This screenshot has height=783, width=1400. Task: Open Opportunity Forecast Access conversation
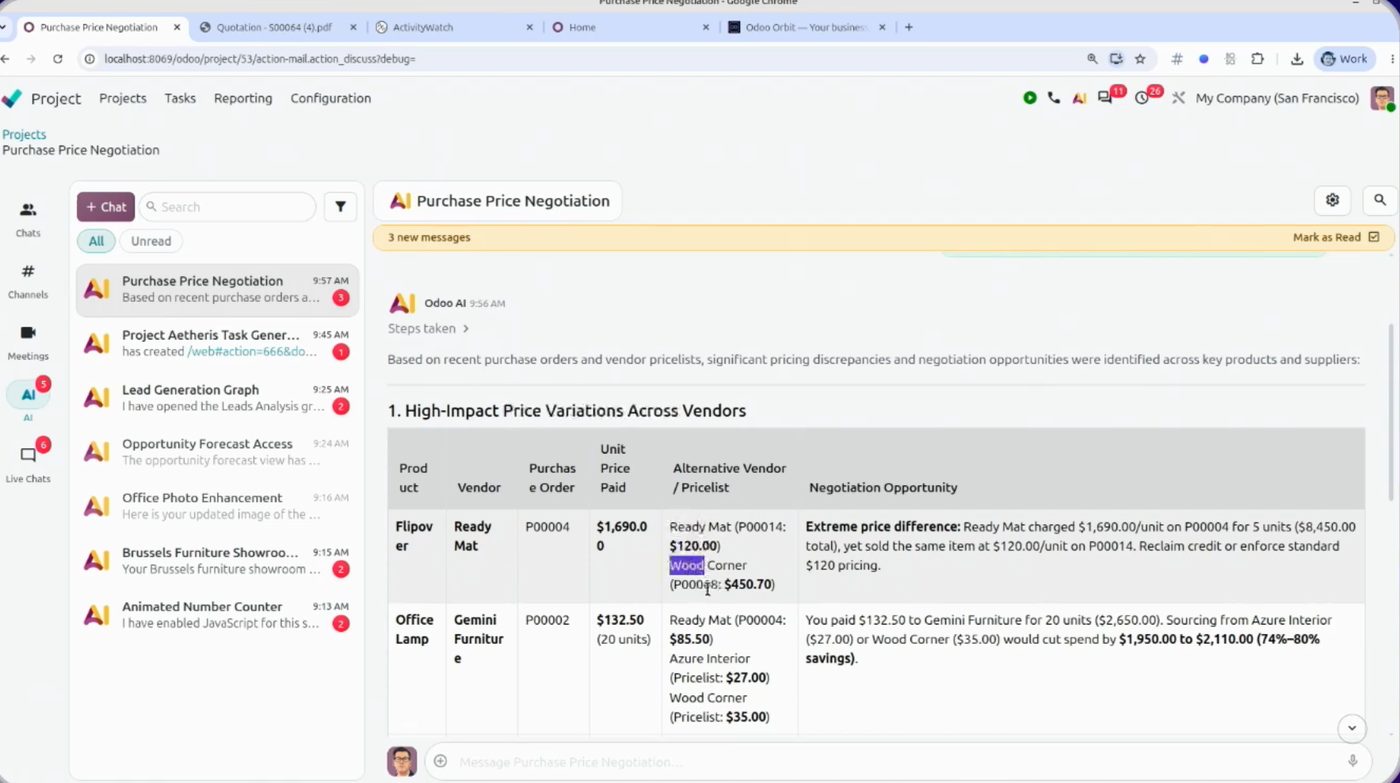(x=217, y=452)
